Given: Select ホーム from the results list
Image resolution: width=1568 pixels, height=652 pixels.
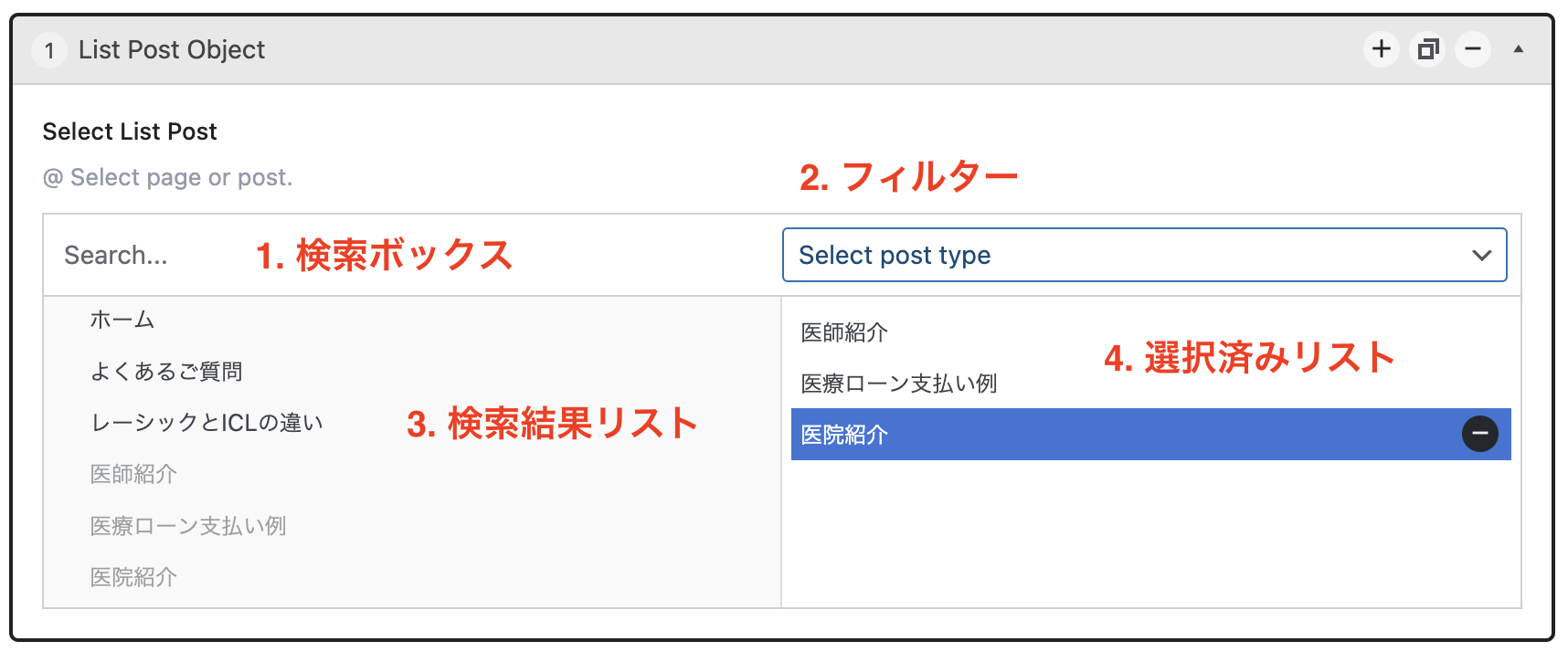Looking at the screenshot, I should click(x=122, y=320).
